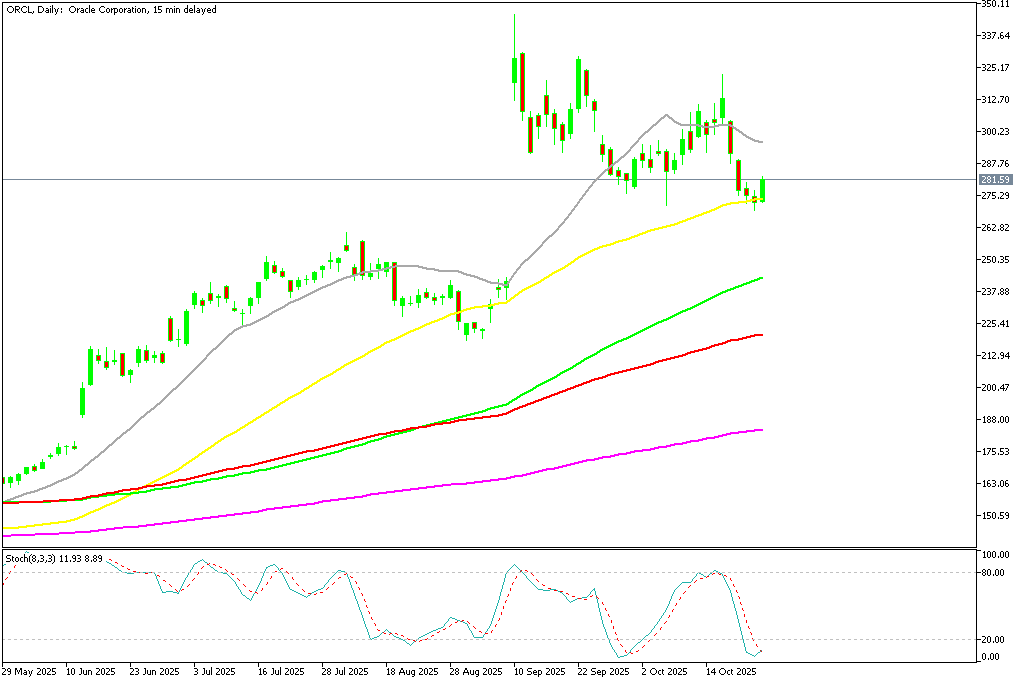Click the 80.00 stochastic level label

click(x=995, y=573)
